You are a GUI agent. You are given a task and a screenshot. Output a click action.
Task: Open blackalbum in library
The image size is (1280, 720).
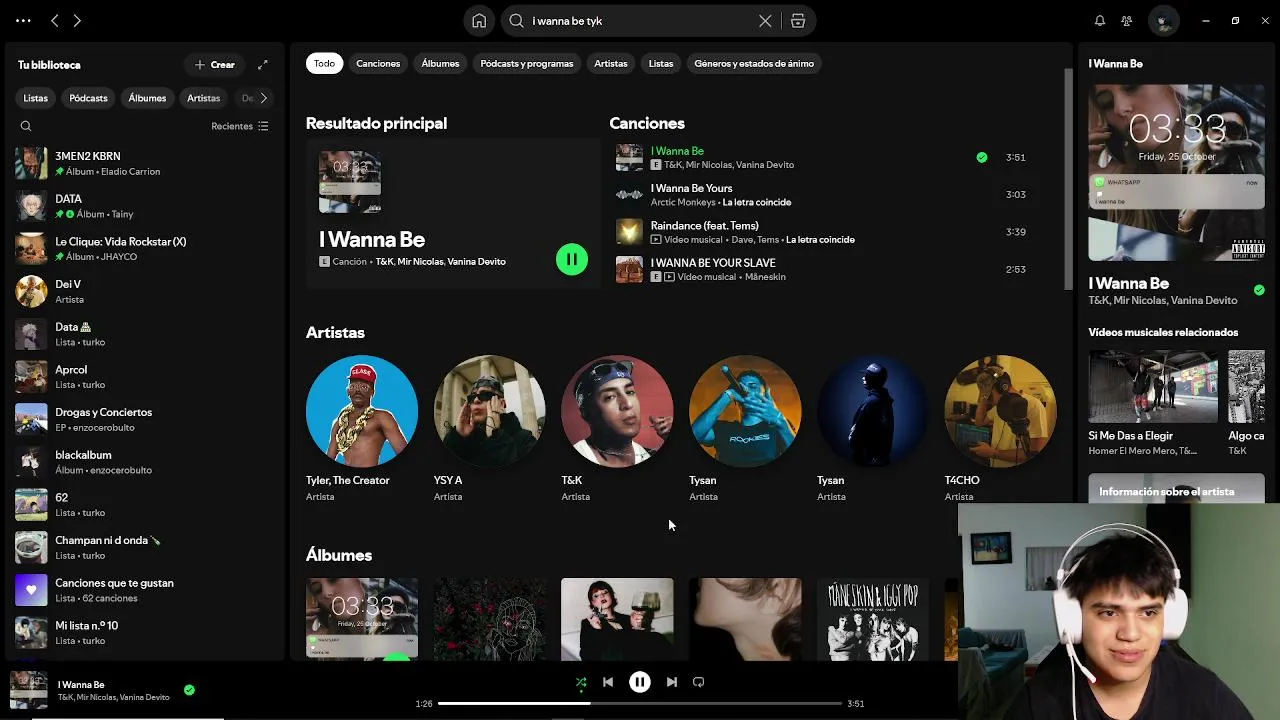pos(145,462)
